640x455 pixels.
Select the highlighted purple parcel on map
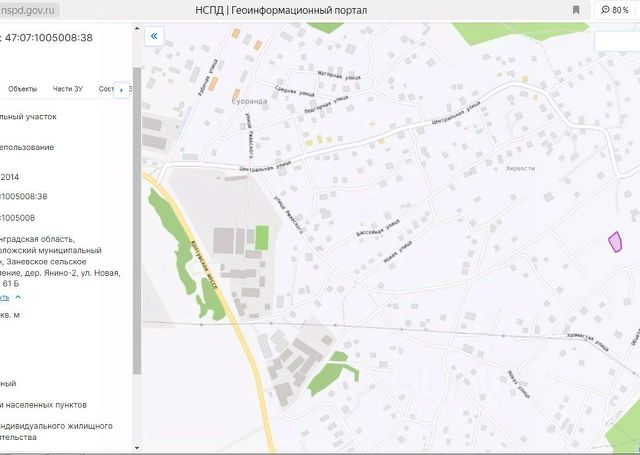click(x=615, y=242)
